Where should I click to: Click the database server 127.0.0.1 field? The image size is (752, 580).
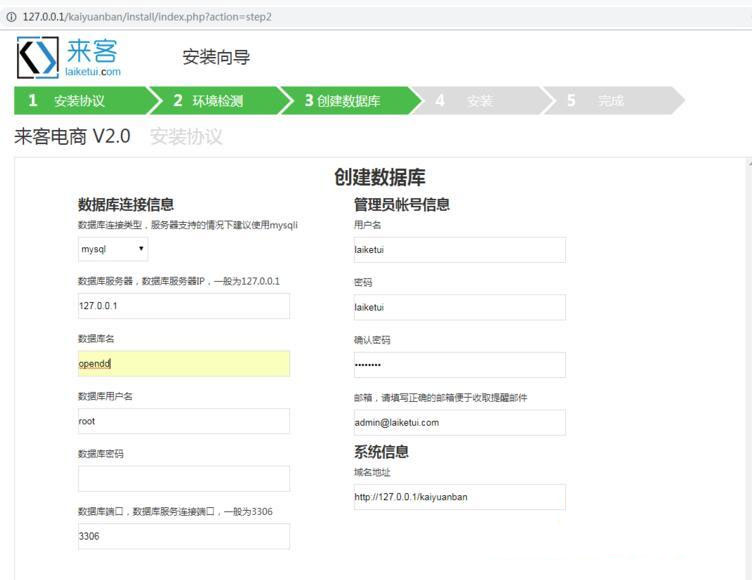(x=184, y=306)
